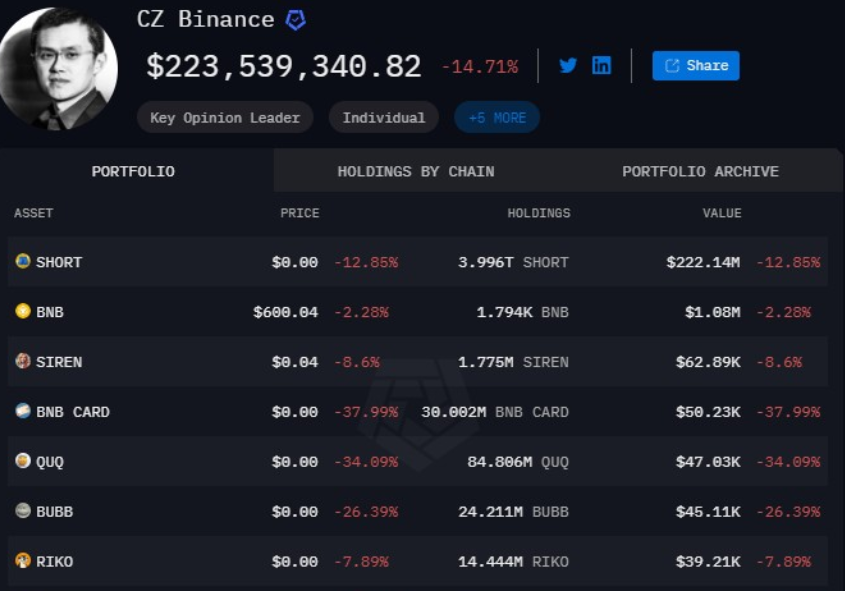Open the LinkedIn profile icon
The width and height of the screenshot is (845, 591).
coord(601,65)
